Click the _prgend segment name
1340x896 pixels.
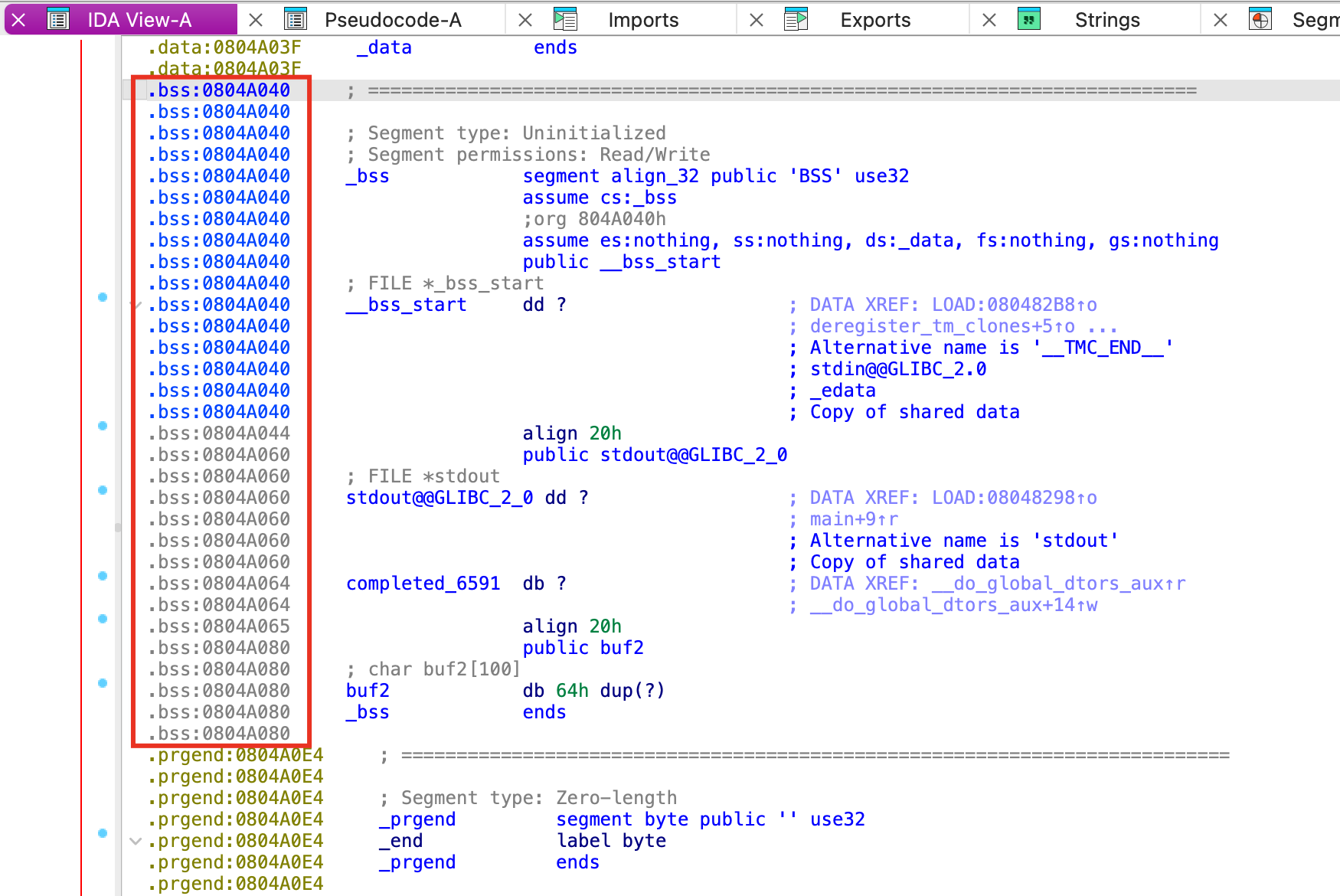pos(417,819)
